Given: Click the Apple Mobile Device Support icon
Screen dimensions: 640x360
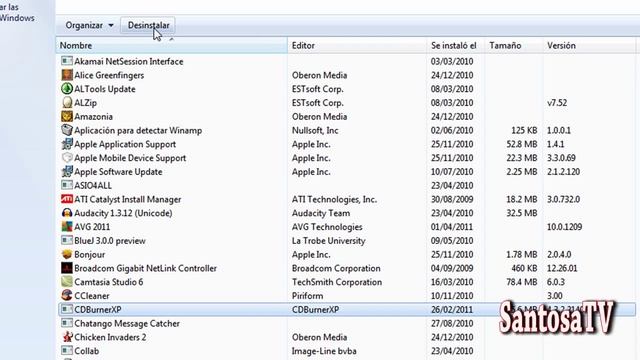Looking at the screenshot, I should coord(67,158).
